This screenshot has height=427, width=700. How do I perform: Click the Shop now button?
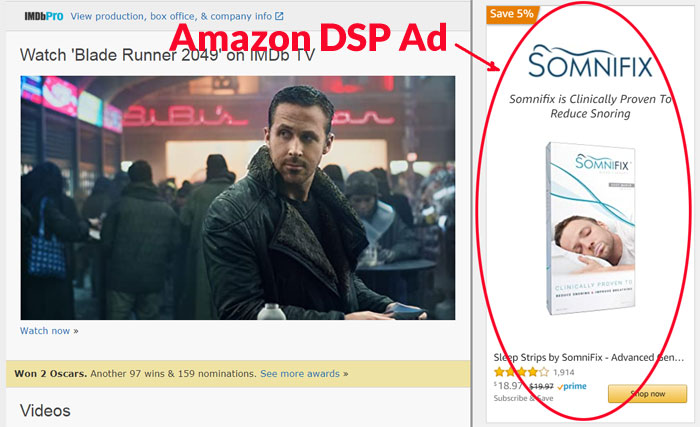pos(647,394)
